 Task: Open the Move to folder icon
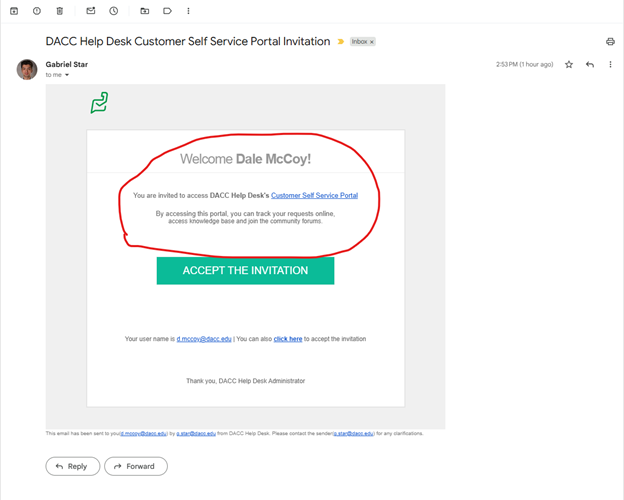(145, 11)
